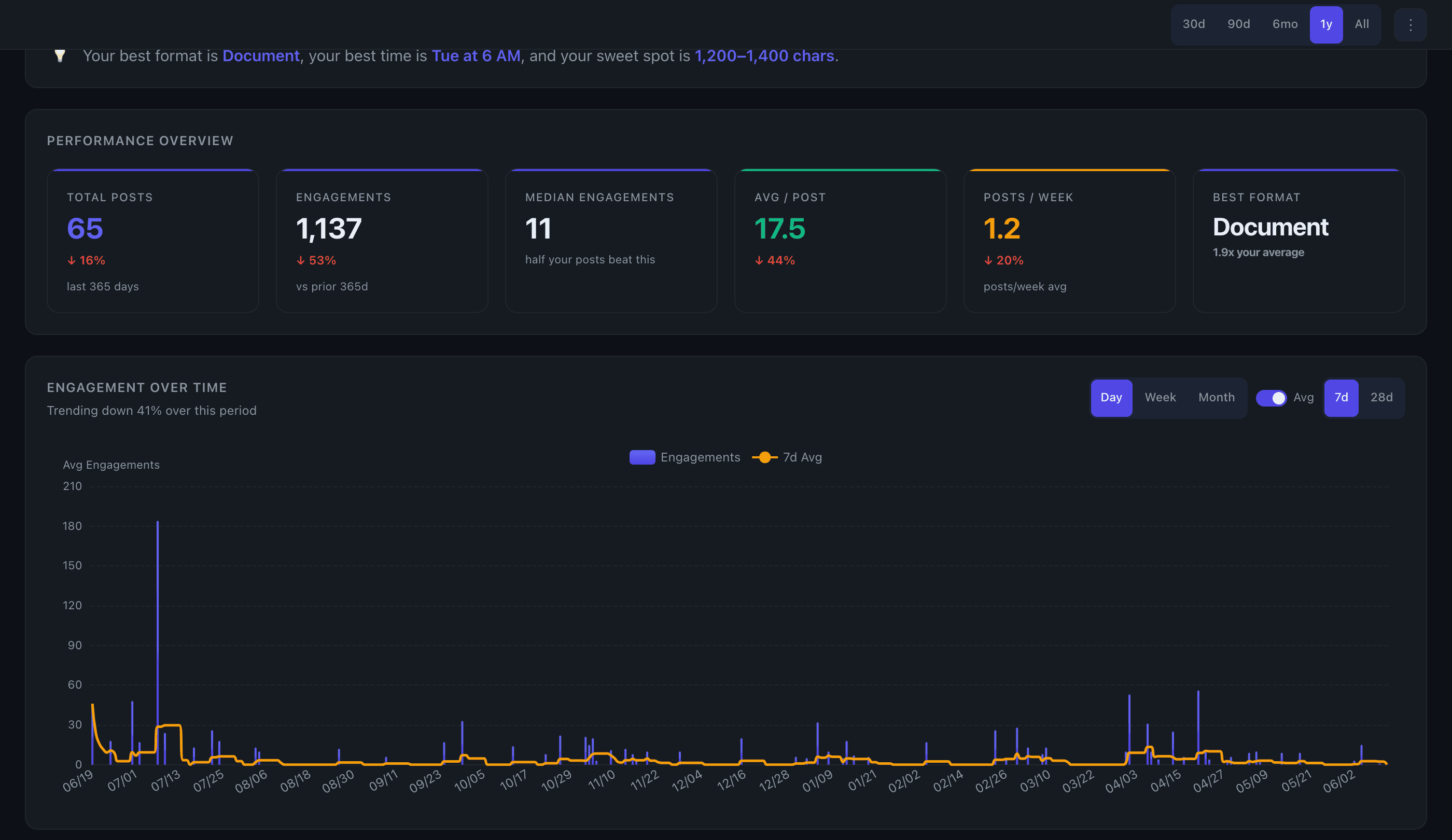Toggle the Avg line switch

pos(1270,398)
